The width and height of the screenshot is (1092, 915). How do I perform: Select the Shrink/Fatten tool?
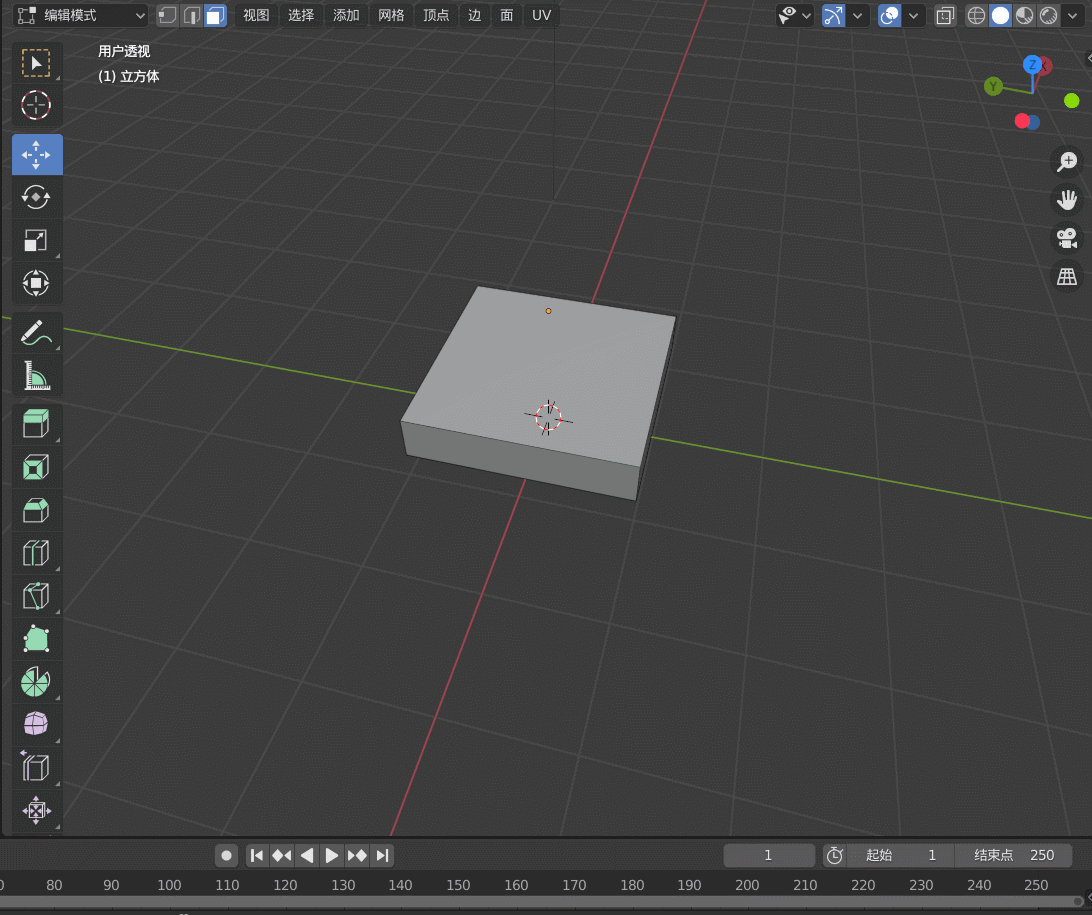[37, 811]
